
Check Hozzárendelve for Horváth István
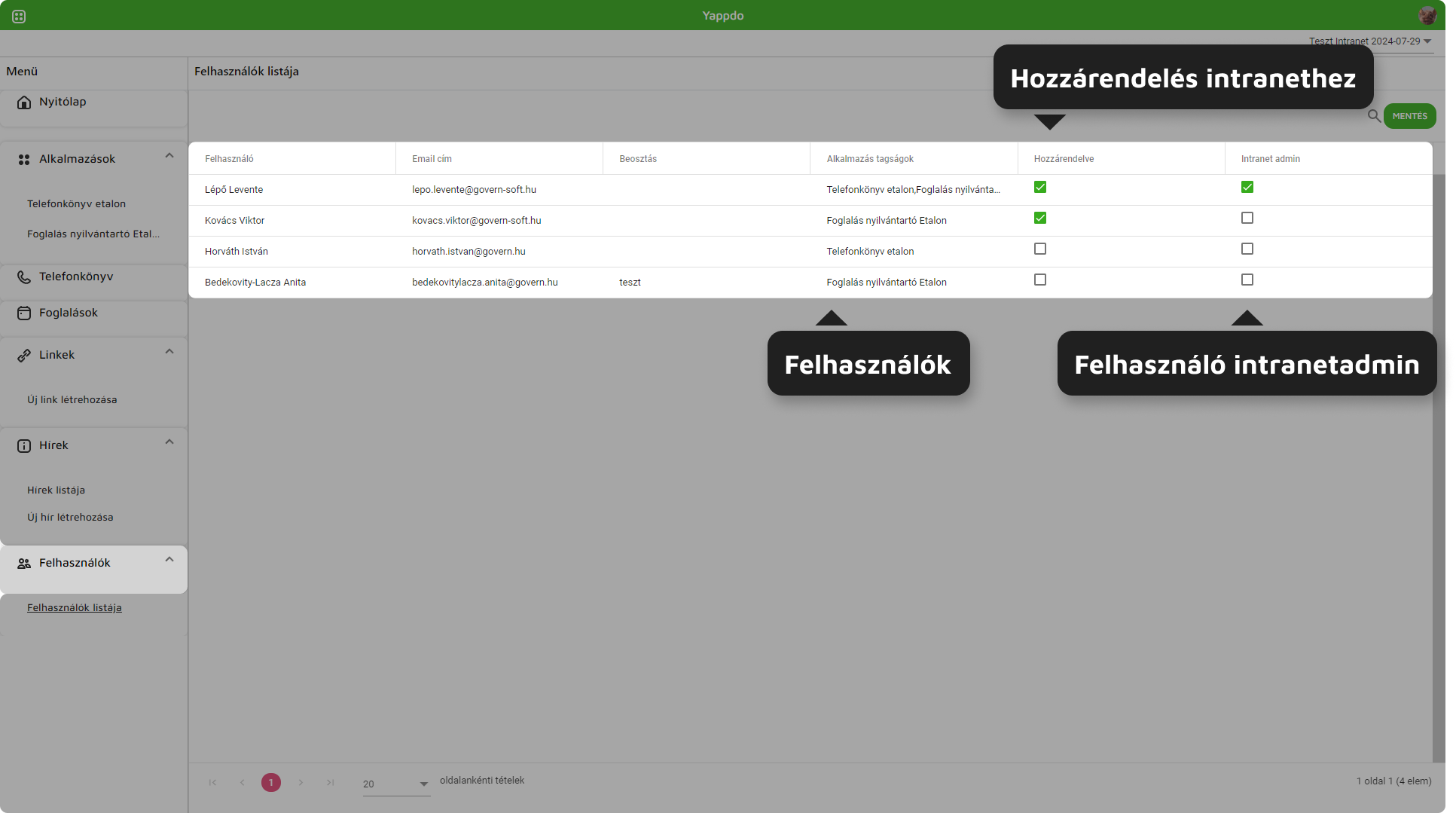[x=1040, y=249]
